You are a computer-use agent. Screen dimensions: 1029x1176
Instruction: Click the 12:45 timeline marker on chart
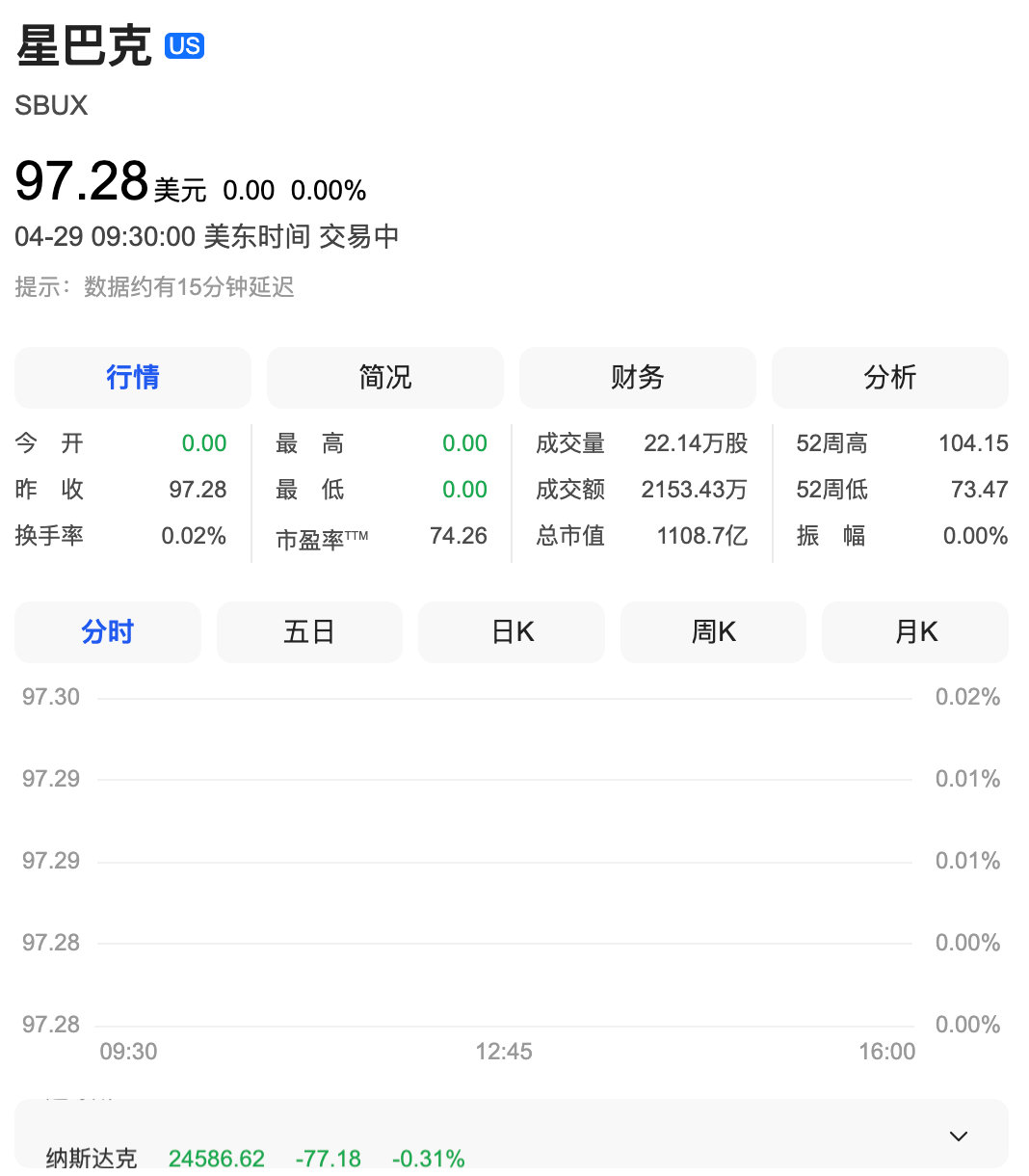pyautogui.click(x=505, y=1052)
